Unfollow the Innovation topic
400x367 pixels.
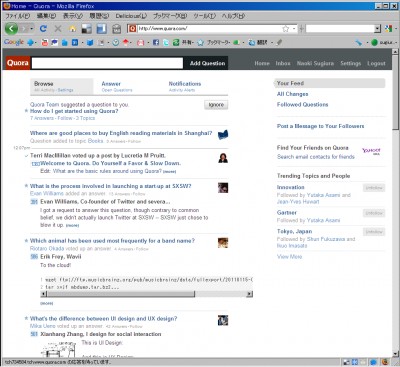374,188
